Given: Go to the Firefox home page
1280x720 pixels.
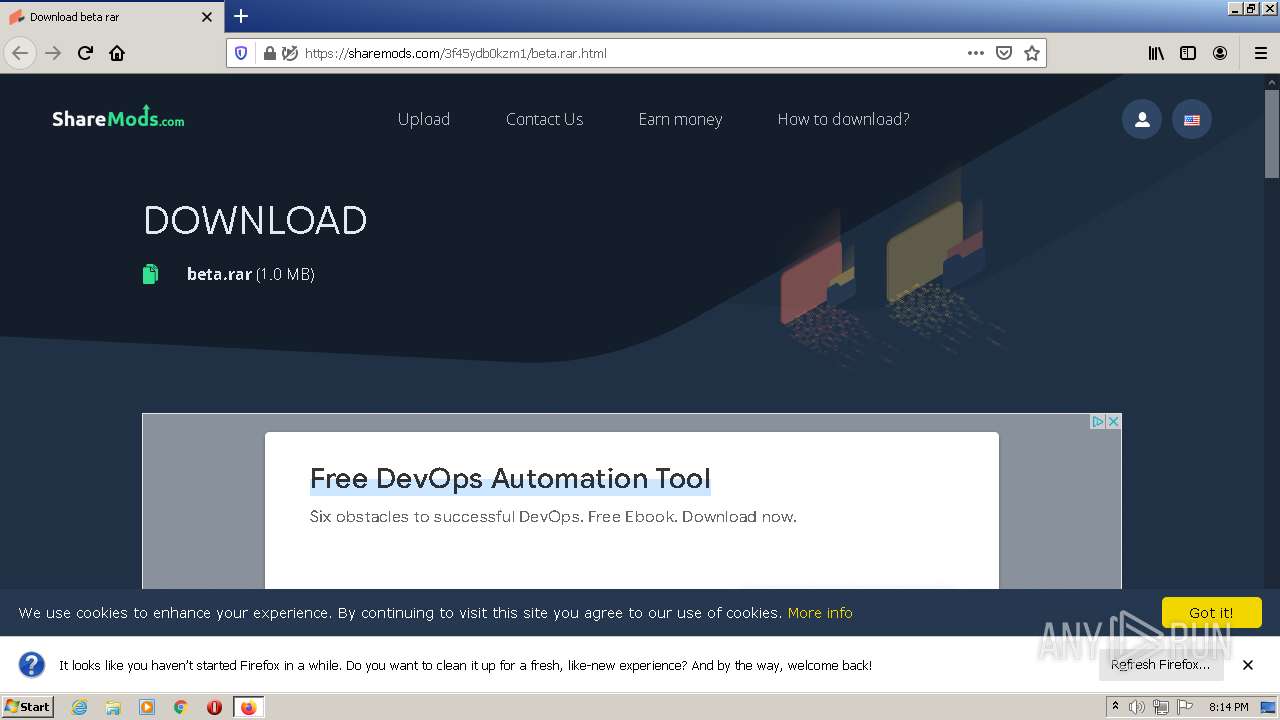Looking at the screenshot, I should 117,53.
